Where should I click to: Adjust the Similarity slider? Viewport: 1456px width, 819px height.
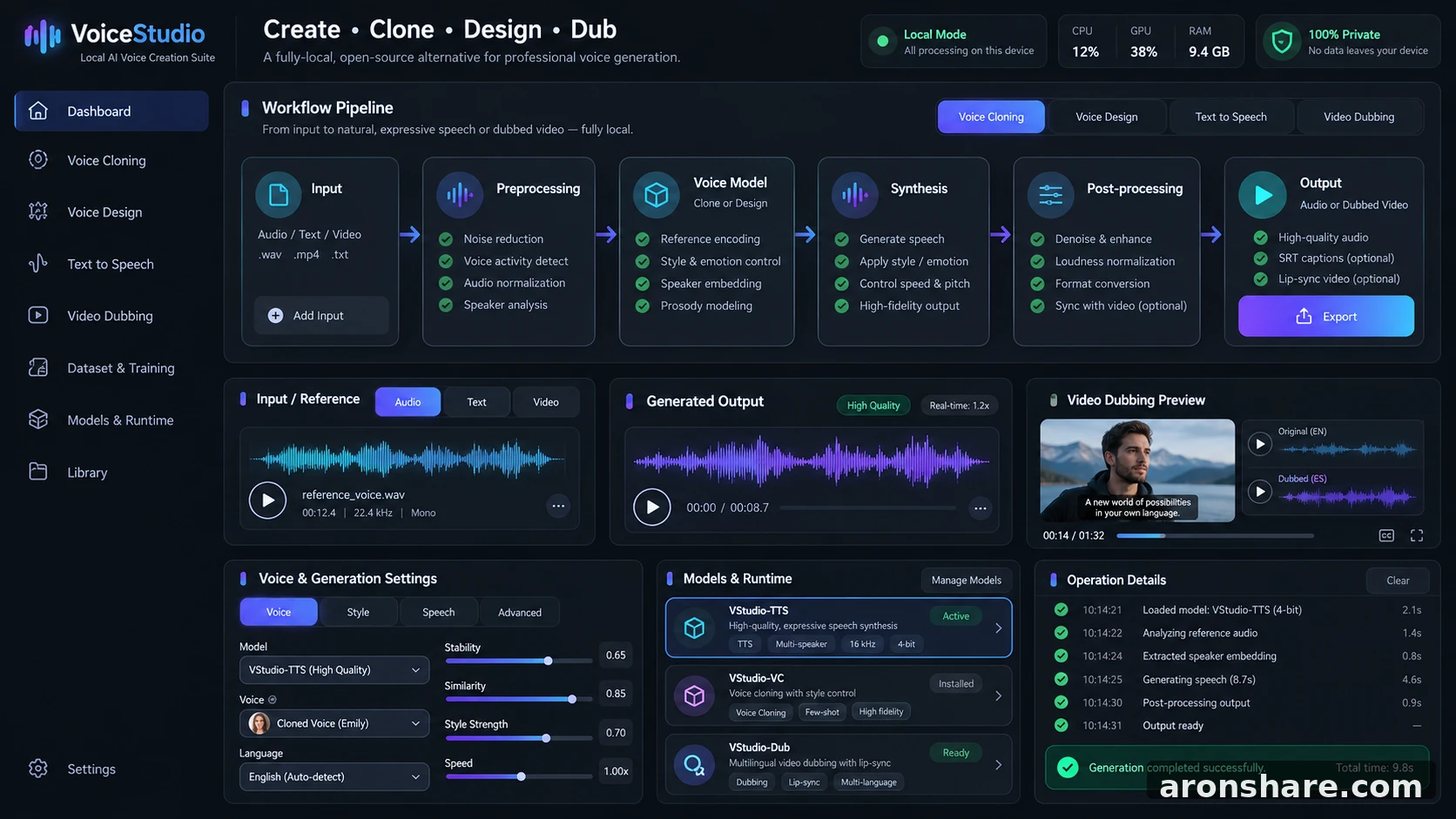518,699
